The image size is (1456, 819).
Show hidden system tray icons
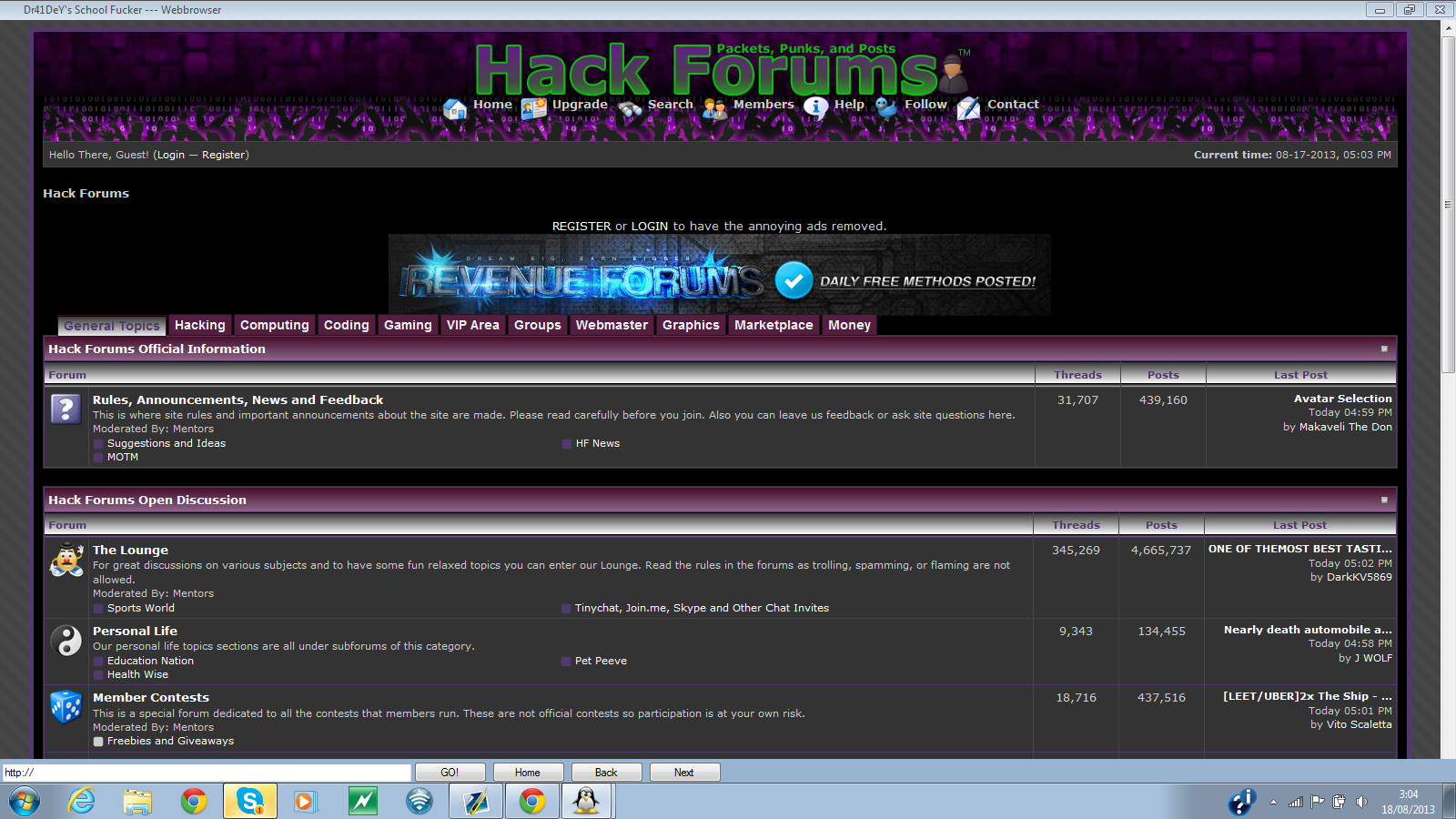(x=1273, y=803)
